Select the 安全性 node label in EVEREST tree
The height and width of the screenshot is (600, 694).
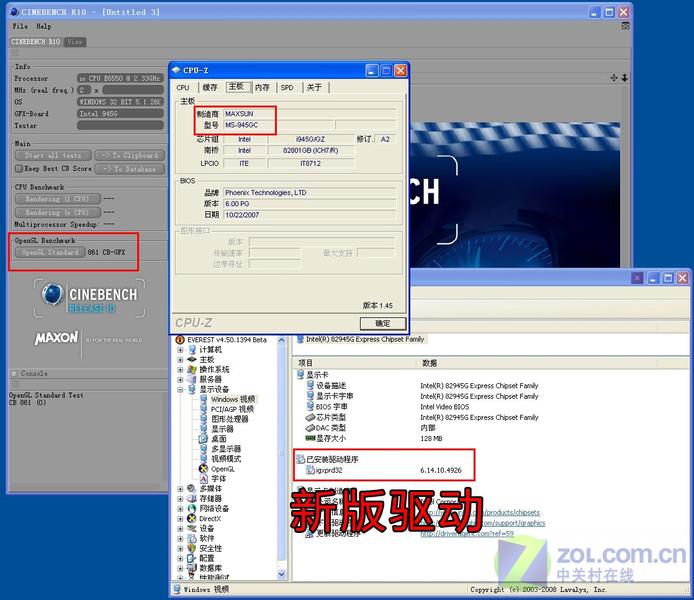coord(210,549)
